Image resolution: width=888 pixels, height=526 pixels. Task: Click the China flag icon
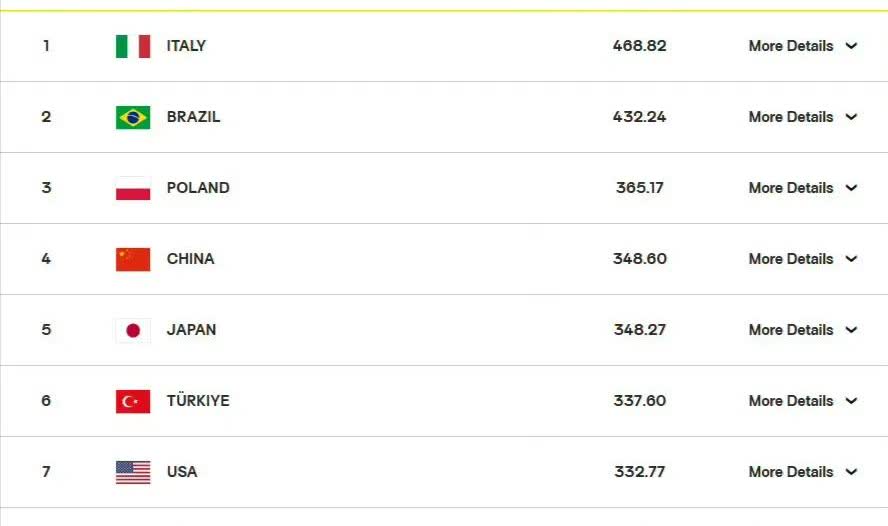[x=133, y=259]
